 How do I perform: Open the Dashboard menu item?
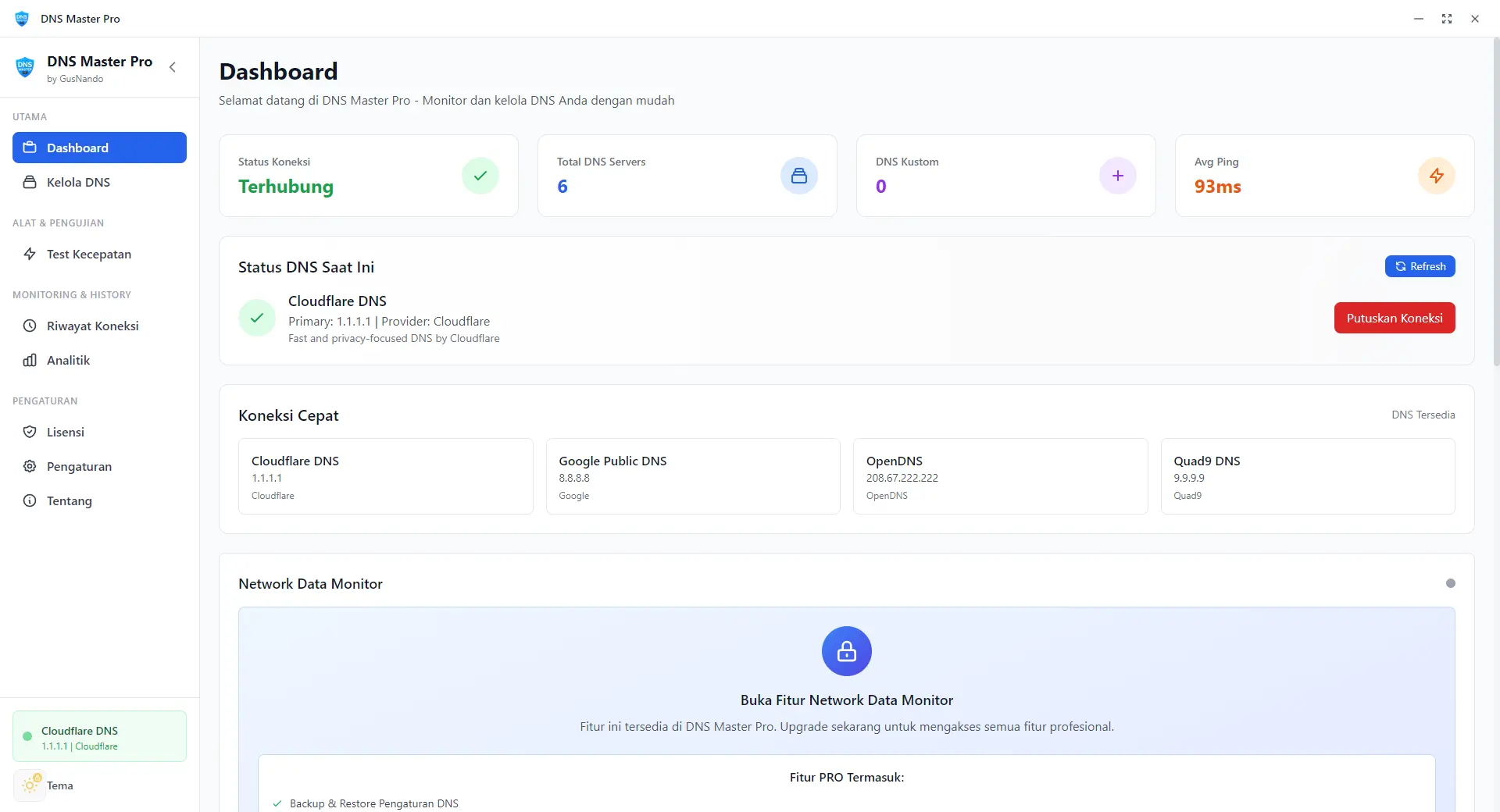pos(99,148)
